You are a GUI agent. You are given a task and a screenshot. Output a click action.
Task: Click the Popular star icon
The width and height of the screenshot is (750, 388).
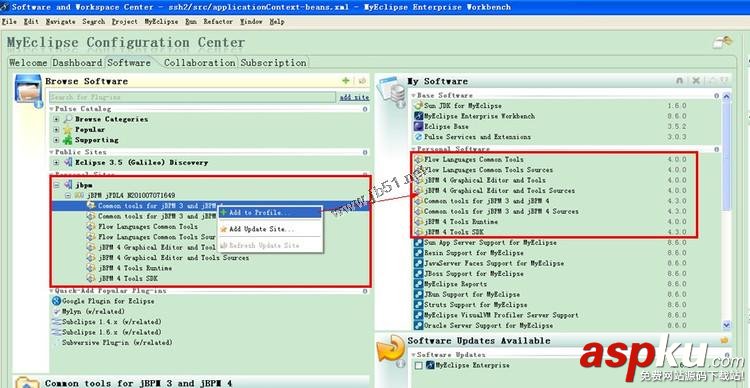point(68,130)
